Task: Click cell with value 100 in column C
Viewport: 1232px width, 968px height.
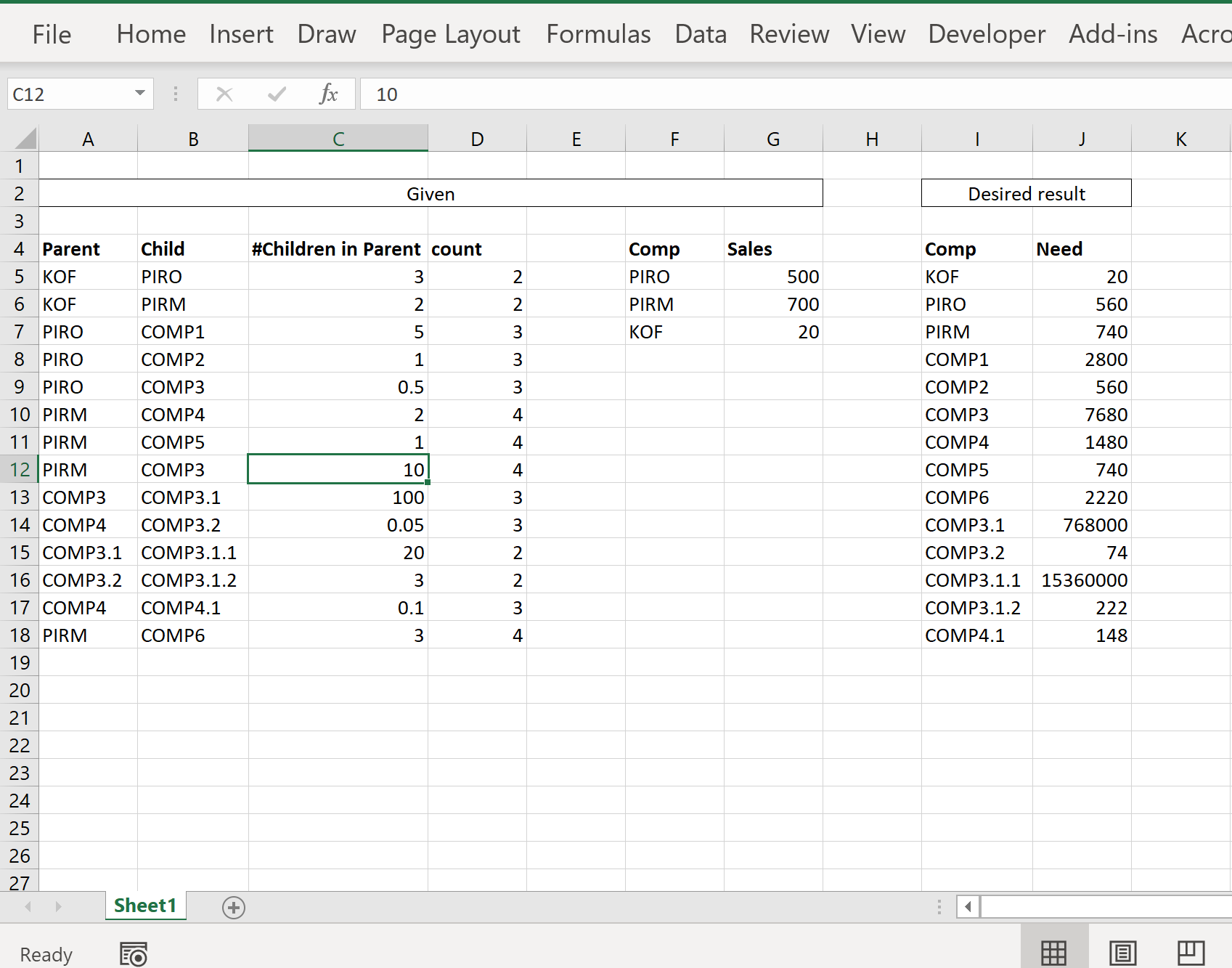Action: [x=338, y=497]
